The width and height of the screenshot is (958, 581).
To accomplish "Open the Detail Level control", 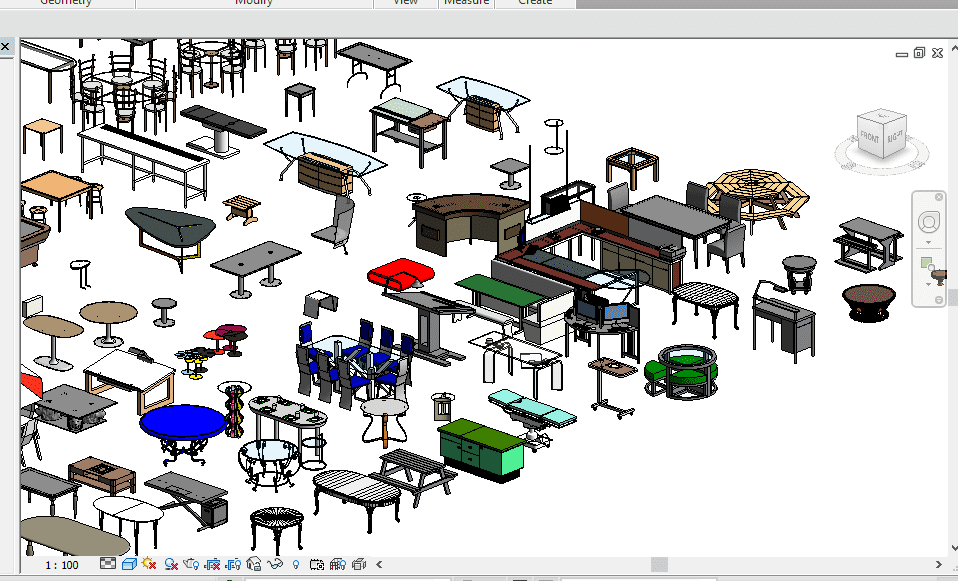I will click(x=108, y=565).
